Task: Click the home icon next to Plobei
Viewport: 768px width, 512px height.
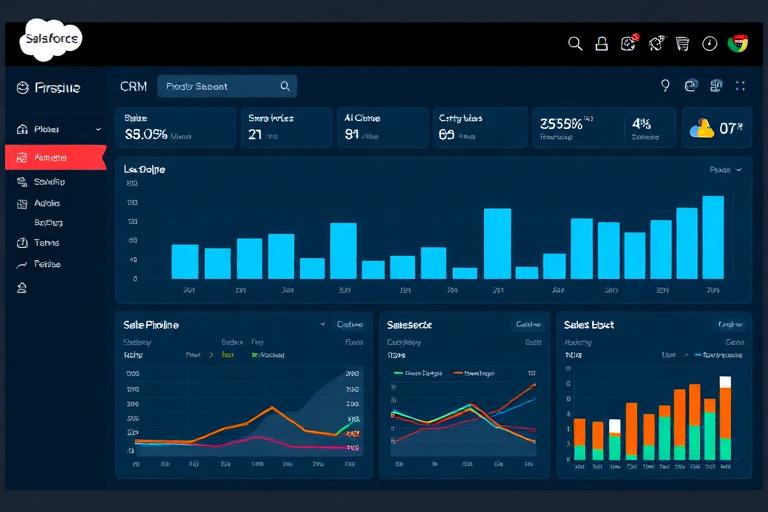Action: click(22, 129)
